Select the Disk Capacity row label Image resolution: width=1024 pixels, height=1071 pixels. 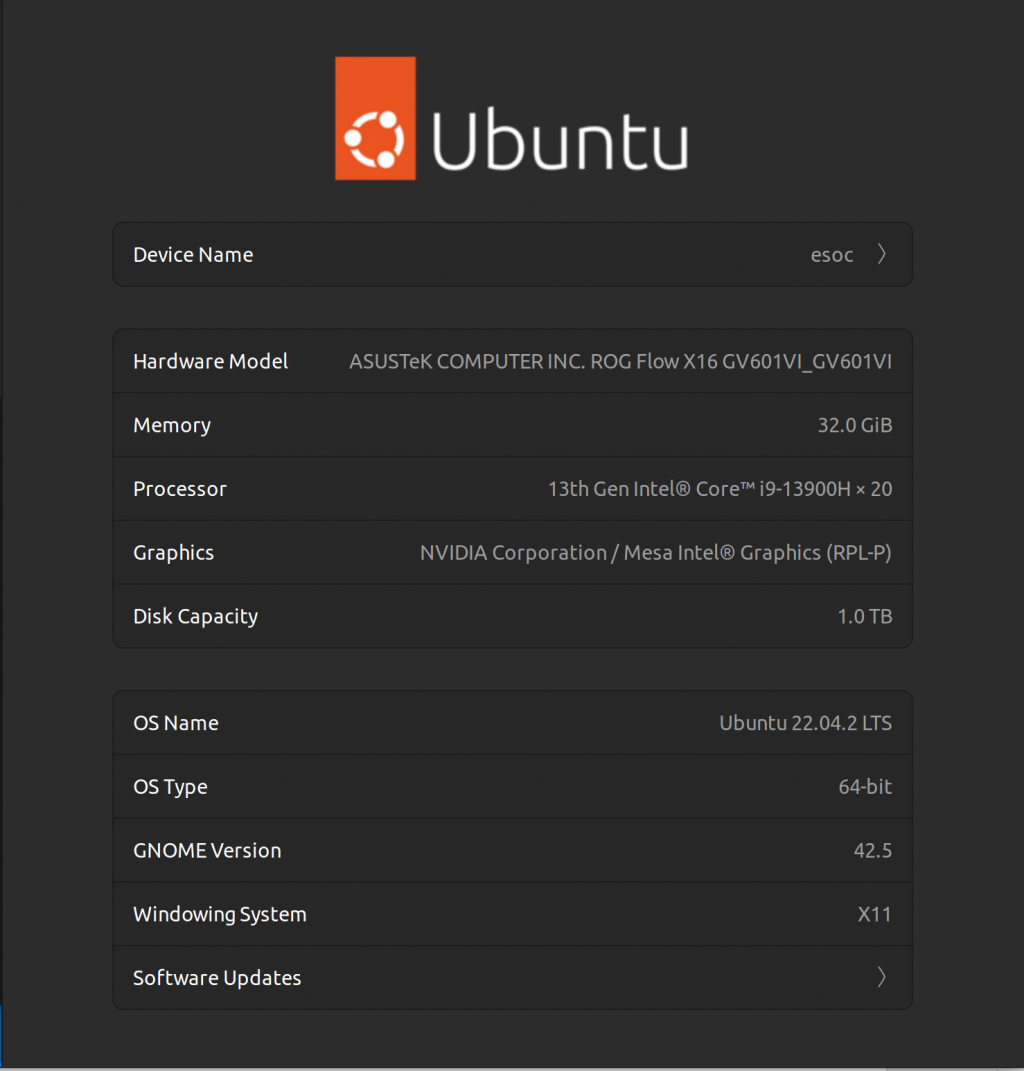(195, 617)
